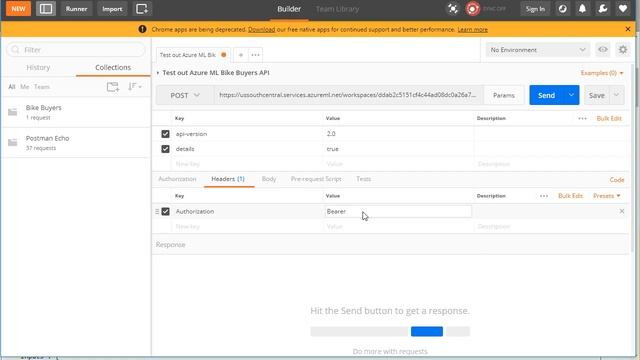Uncheck the api-version parameter
The image size is (640, 360).
point(165,134)
